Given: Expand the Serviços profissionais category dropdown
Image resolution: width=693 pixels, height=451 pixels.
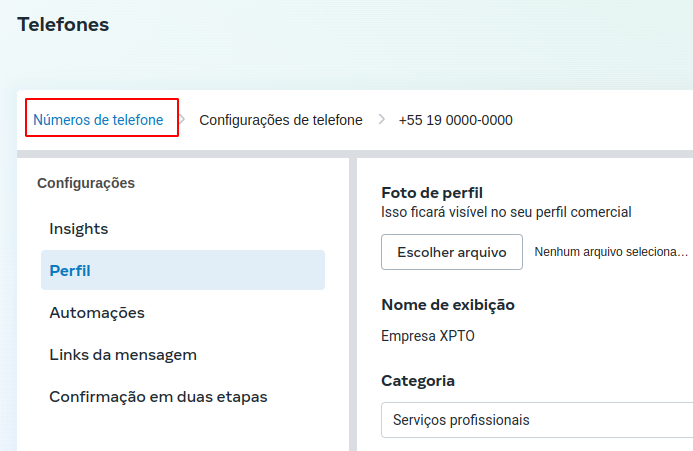Looking at the screenshot, I should 537,420.
